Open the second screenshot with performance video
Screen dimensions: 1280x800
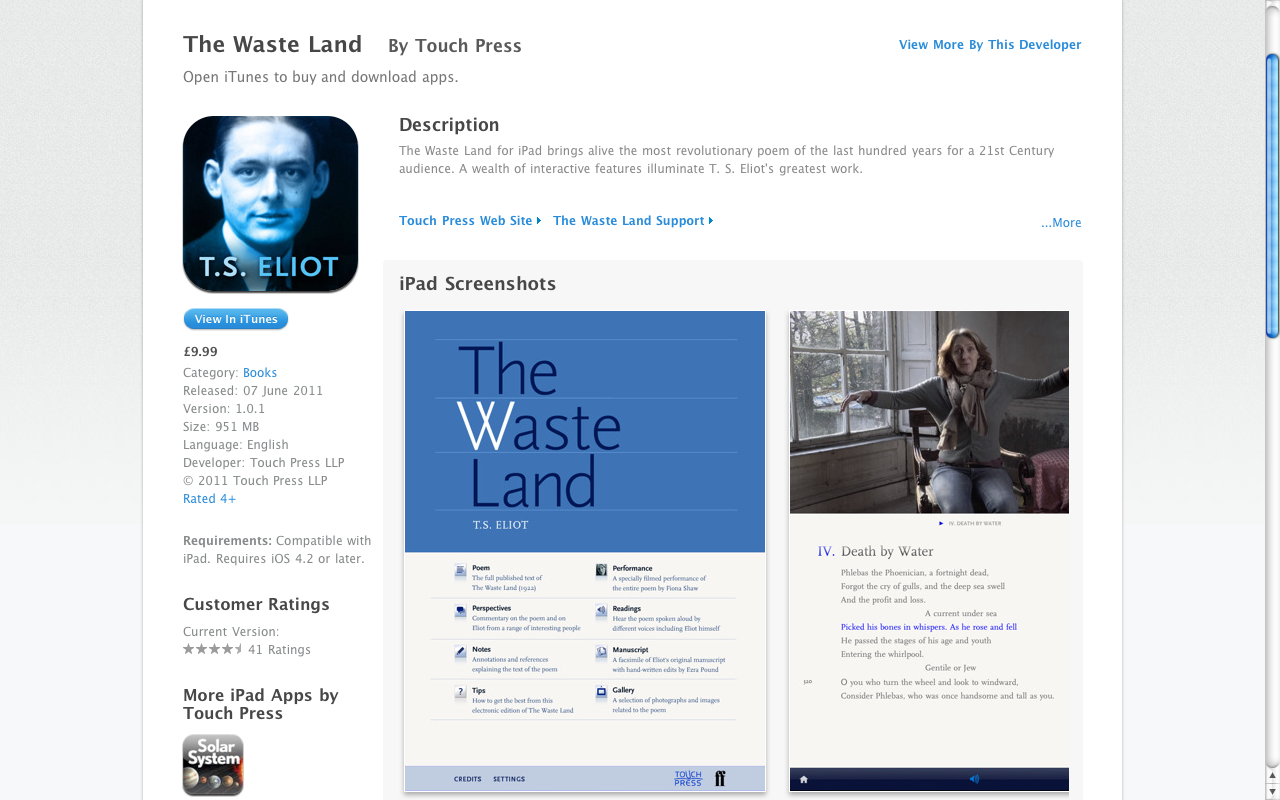point(929,551)
